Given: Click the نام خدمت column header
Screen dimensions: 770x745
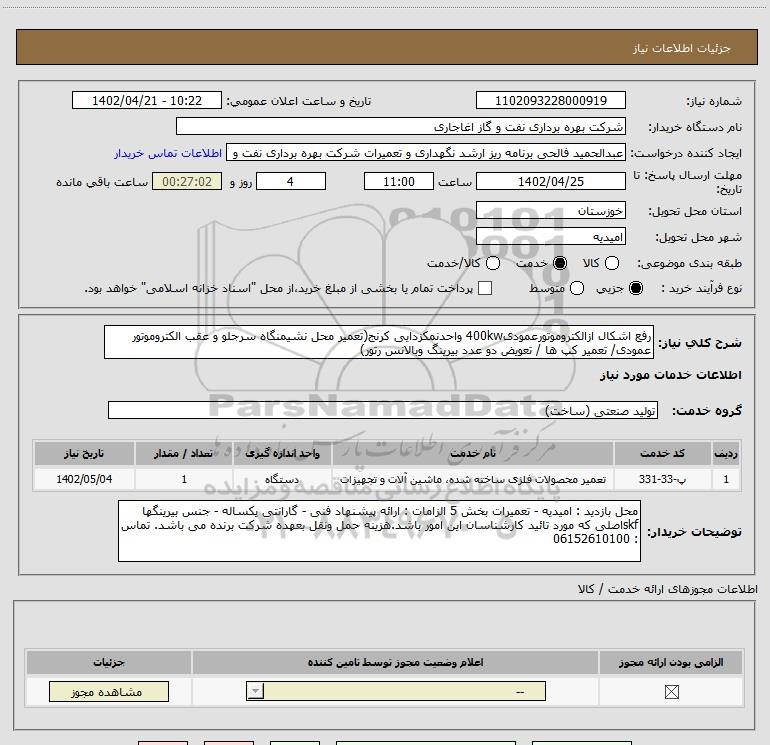Looking at the screenshot, I should pos(472,453).
